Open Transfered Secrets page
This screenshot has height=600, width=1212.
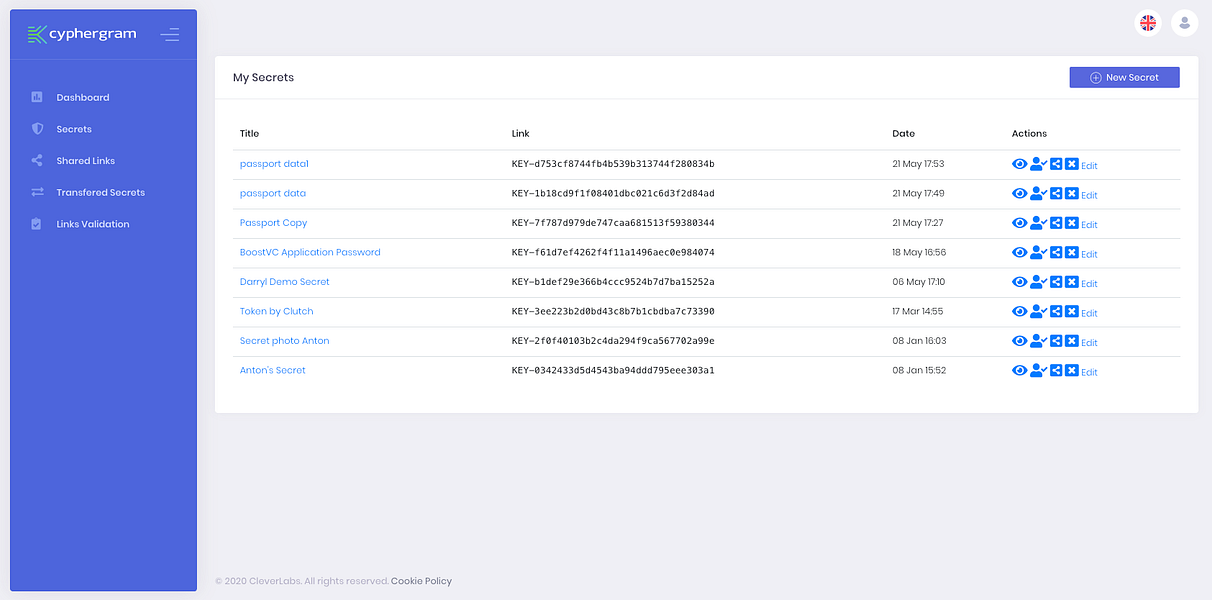point(103,192)
